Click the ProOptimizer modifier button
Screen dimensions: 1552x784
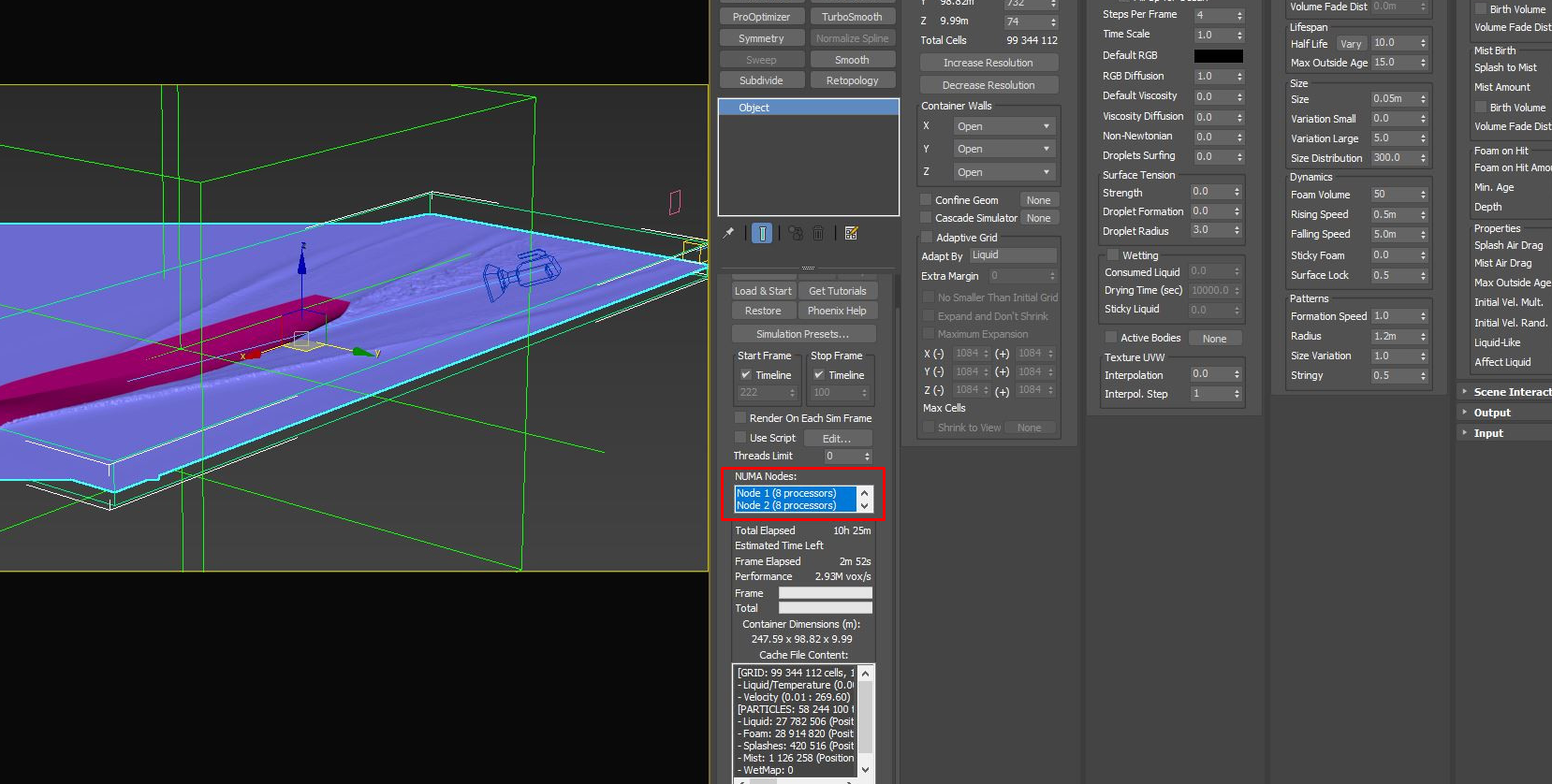(x=761, y=17)
